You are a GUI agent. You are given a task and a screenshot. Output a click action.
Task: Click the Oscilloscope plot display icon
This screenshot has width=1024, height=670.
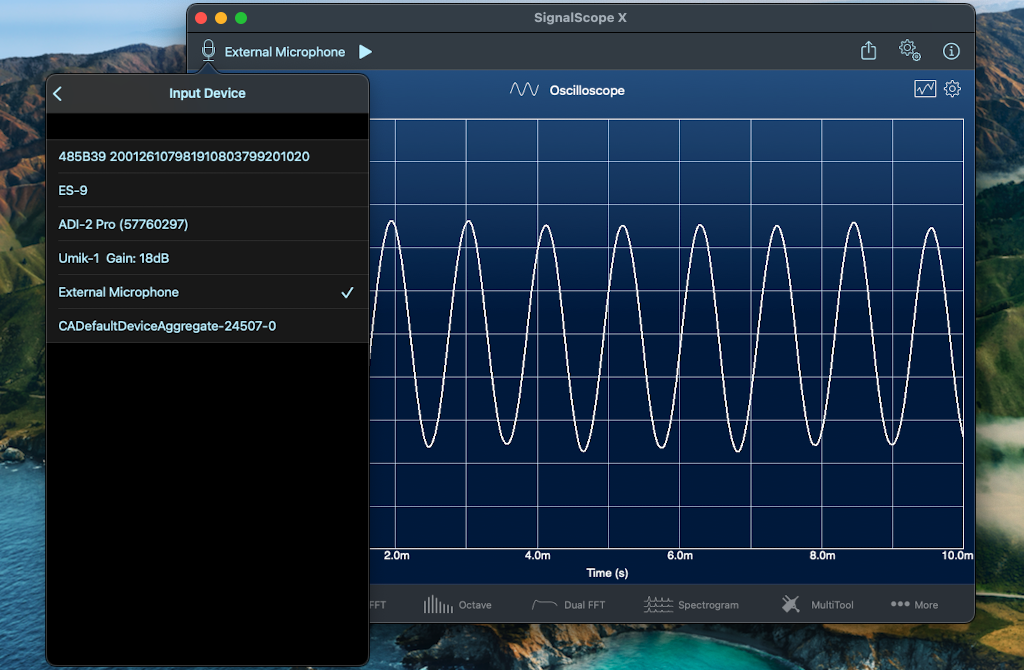925,89
